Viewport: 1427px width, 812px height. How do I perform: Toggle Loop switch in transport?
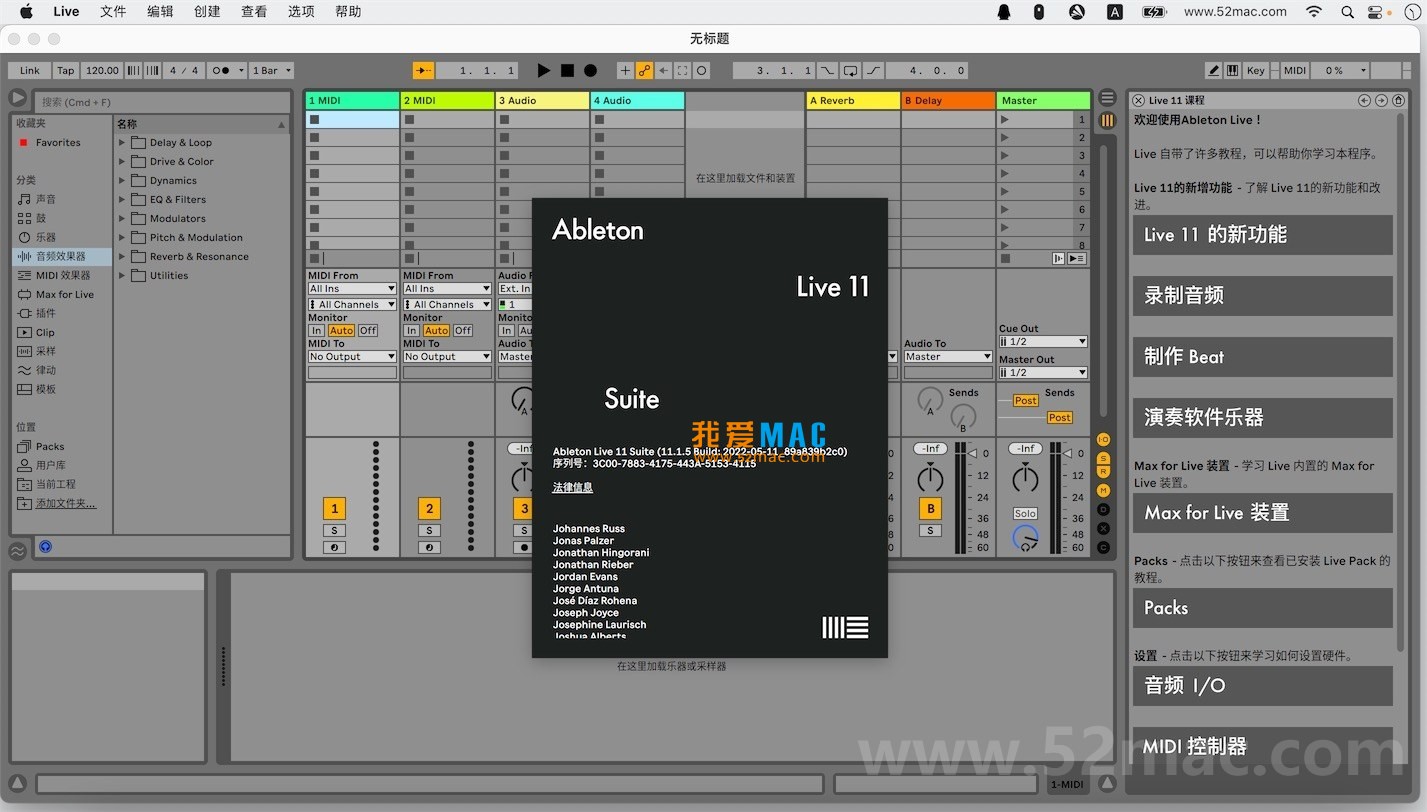(x=850, y=71)
